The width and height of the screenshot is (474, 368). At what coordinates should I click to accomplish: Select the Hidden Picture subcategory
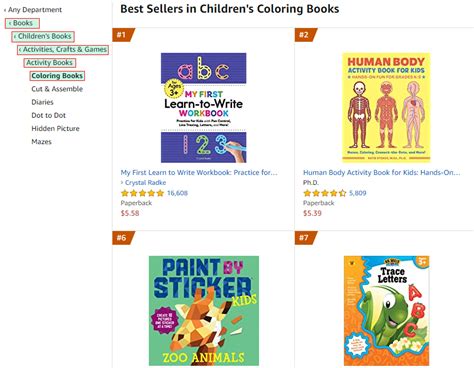[x=55, y=128]
